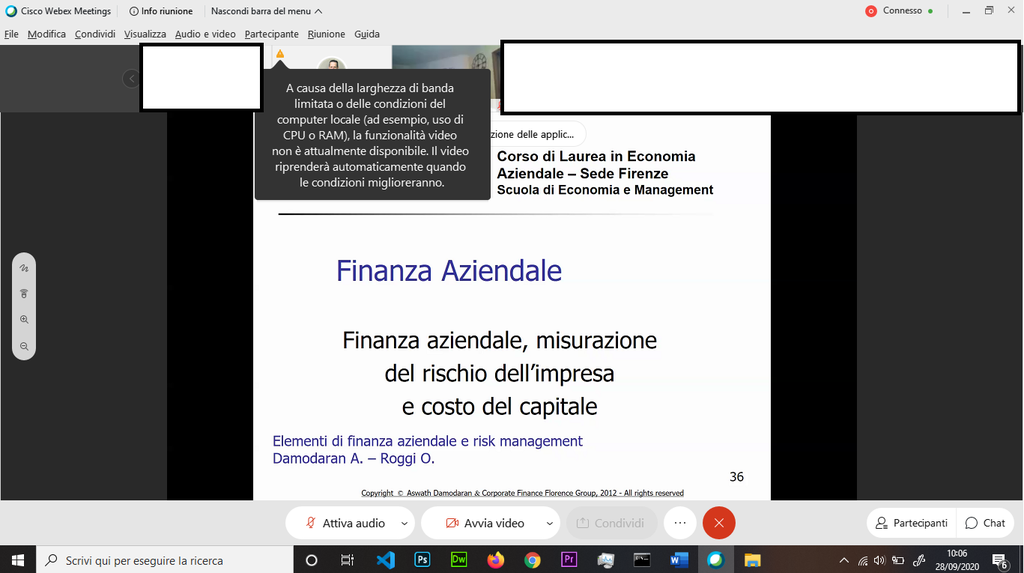Open the Windows Start menu
Screen dimensions: 1024x573
[18, 560]
